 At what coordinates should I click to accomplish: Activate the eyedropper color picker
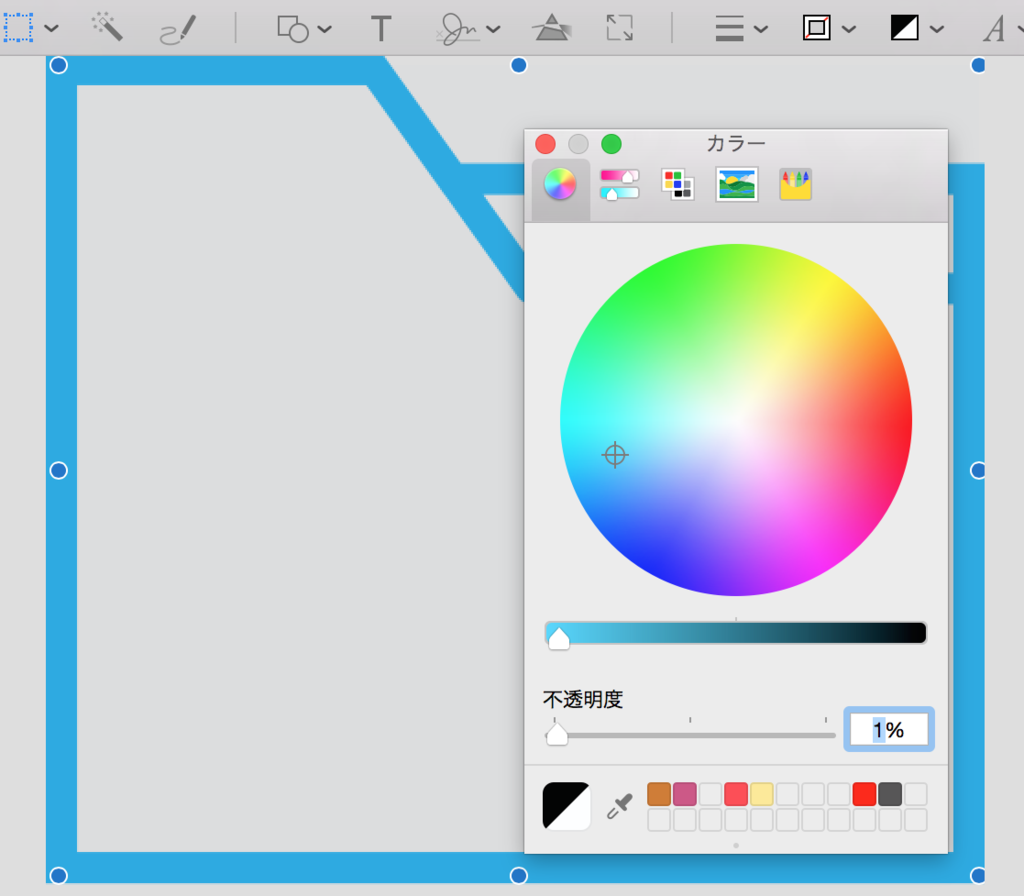pos(619,806)
